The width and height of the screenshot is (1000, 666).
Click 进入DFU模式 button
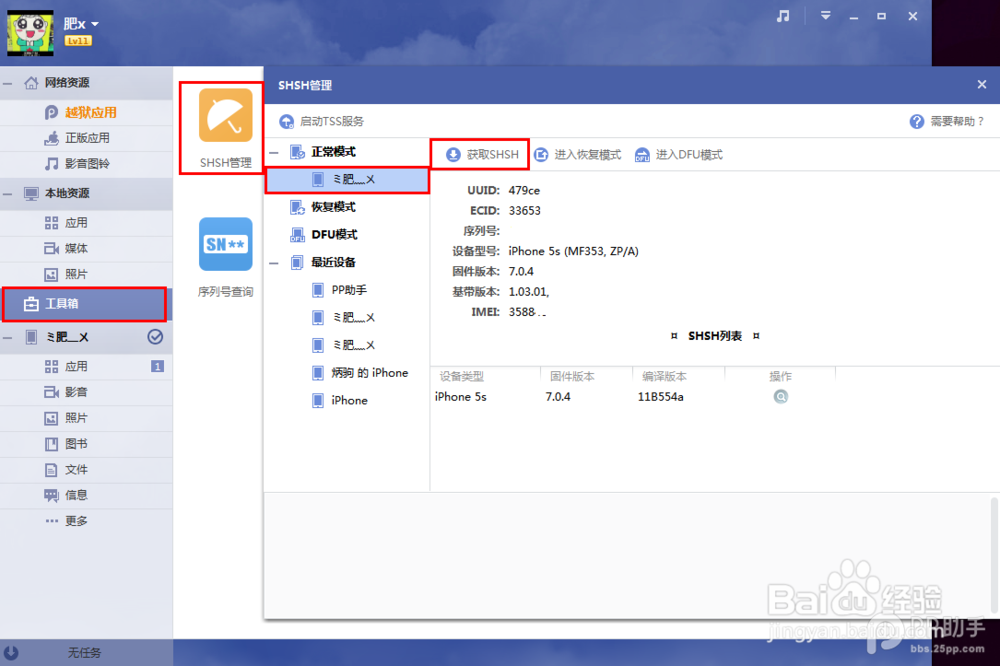tap(679, 154)
